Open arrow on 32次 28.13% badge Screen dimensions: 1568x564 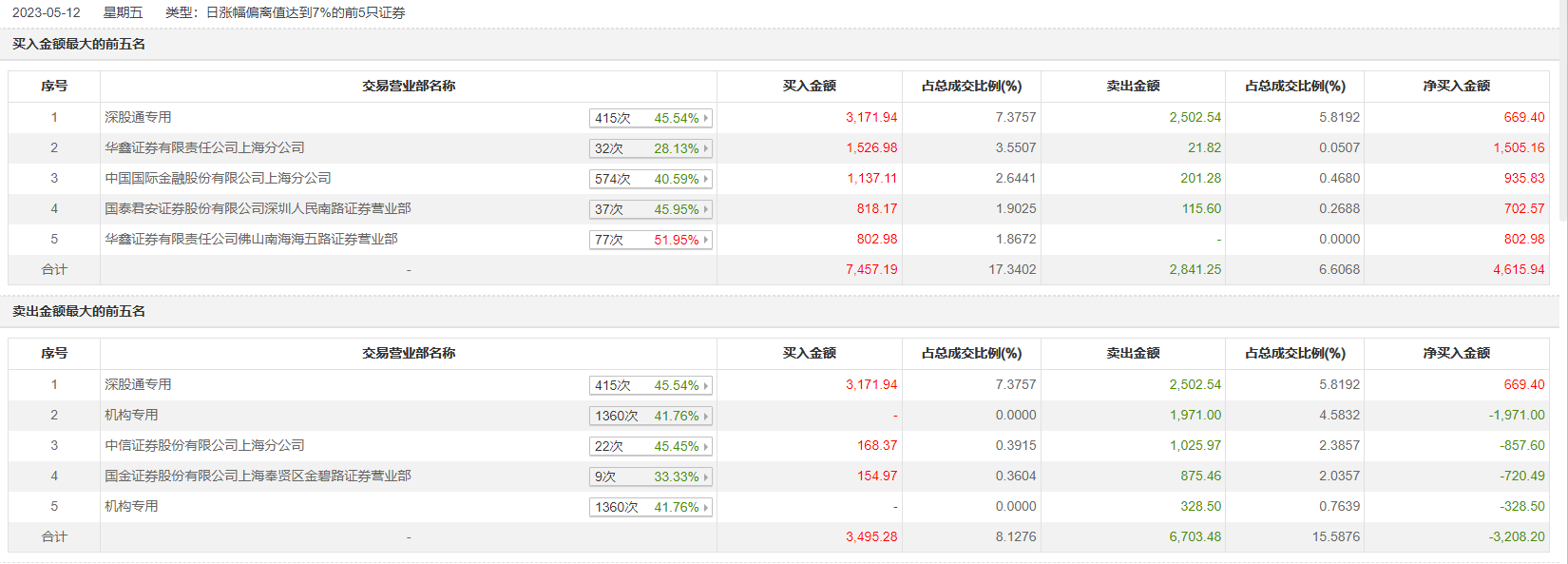(x=706, y=149)
